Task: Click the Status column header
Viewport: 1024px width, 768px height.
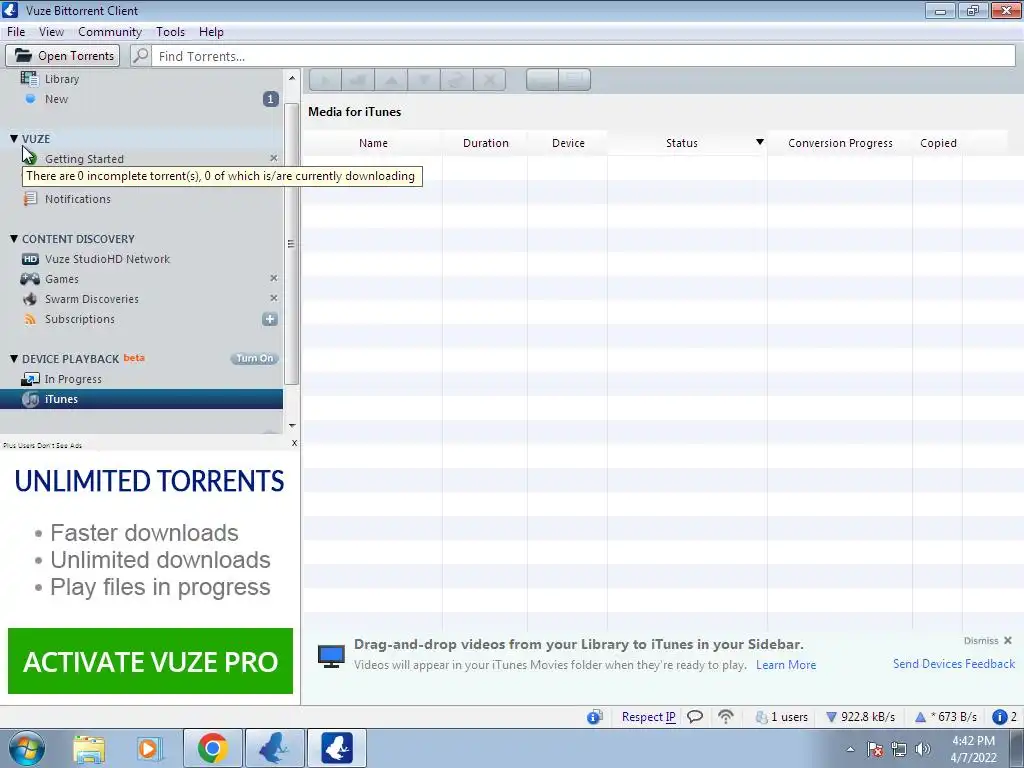Action: click(x=681, y=143)
